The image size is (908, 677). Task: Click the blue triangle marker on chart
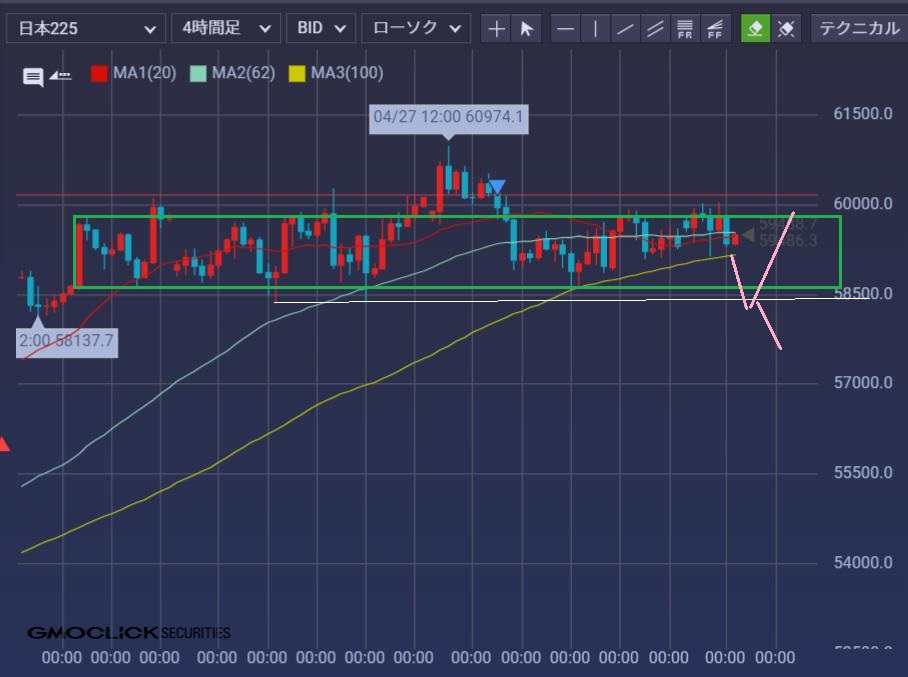(497, 186)
